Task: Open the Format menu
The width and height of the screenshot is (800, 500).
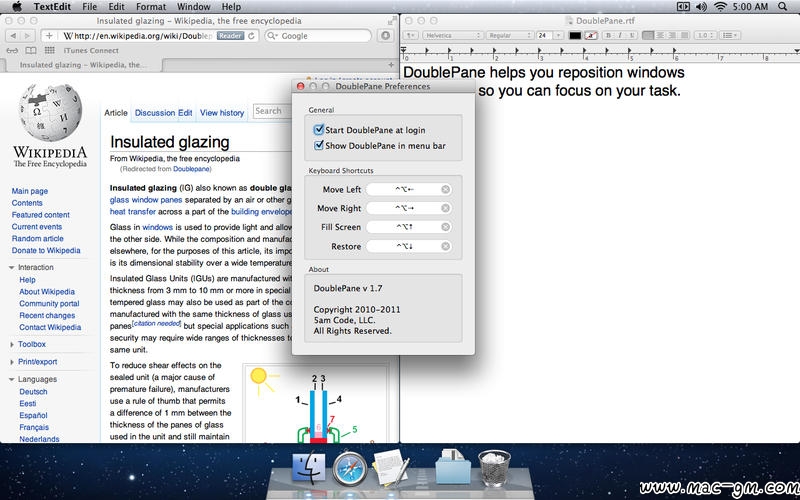Action: (x=151, y=7)
